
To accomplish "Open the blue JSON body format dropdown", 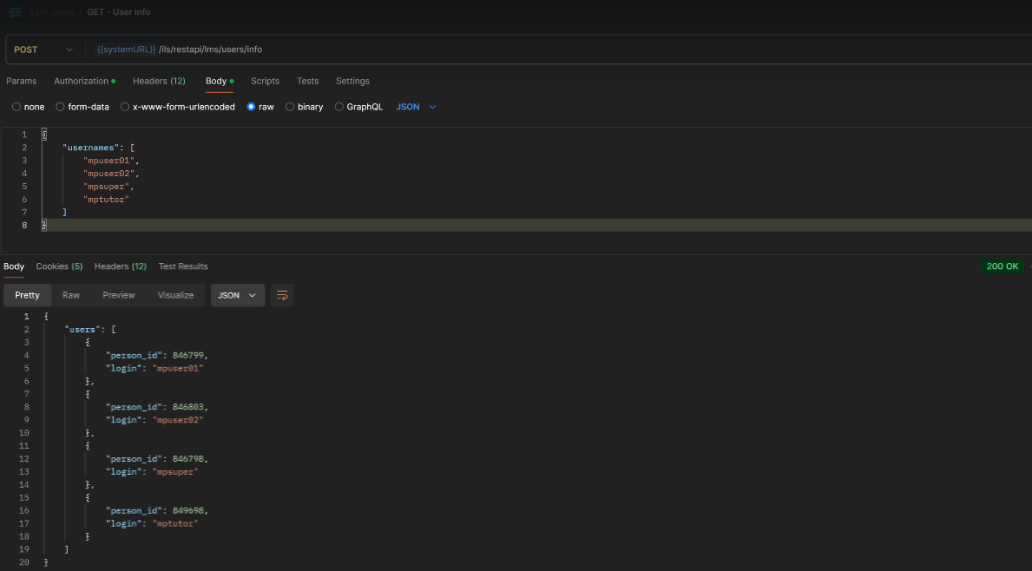I will point(416,107).
